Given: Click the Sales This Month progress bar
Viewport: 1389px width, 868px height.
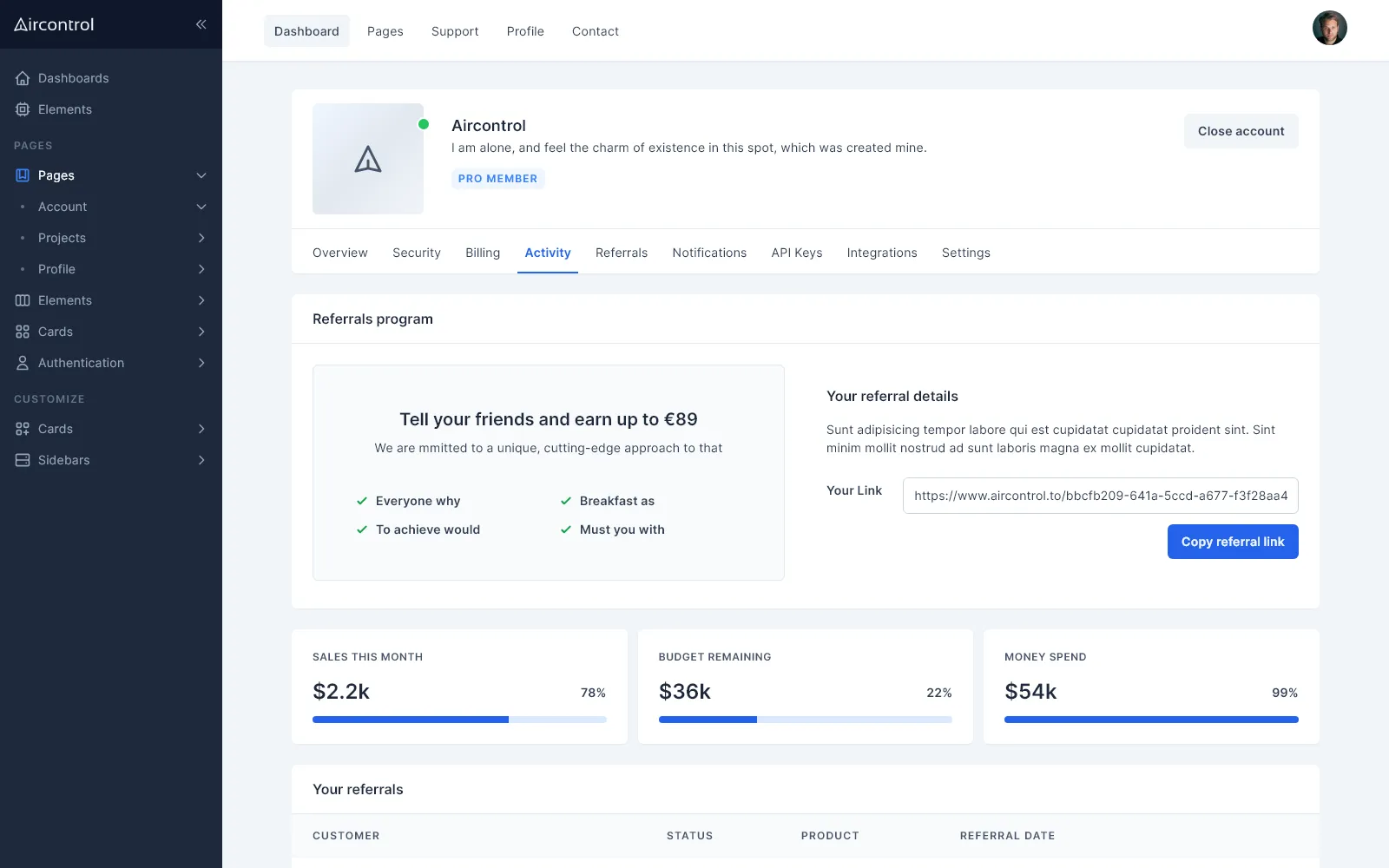Looking at the screenshot, I should pos(459,720).
